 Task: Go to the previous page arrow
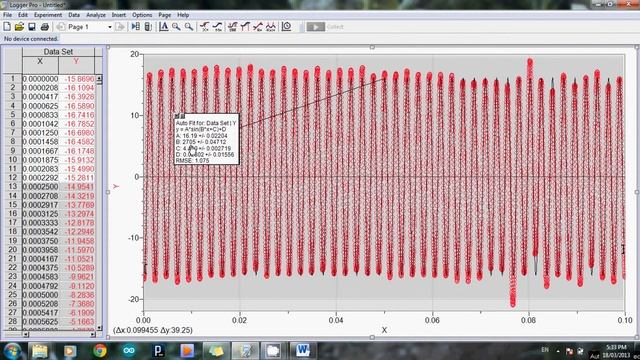pyautogui.click(x=61, y=27)
